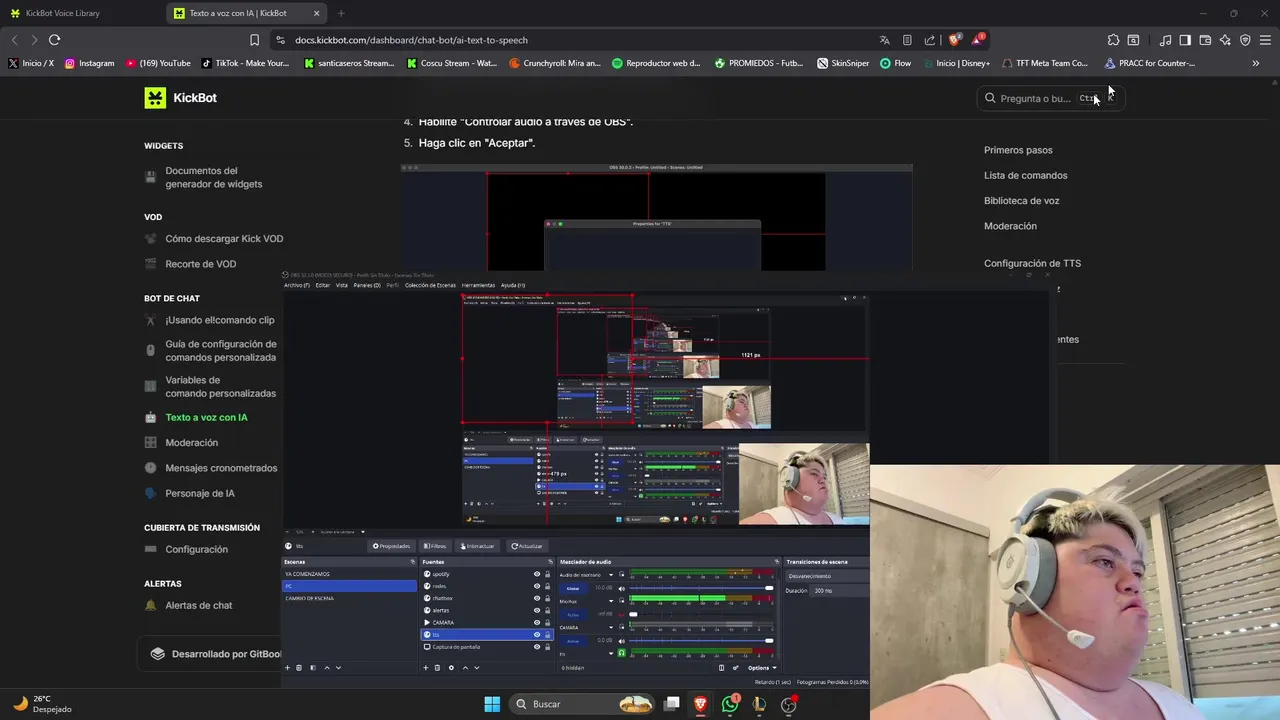The height and width of the screenshot is (720, 1280).
Task: Move source down arrow in Fuentes
Action: [x=477, y=667]
